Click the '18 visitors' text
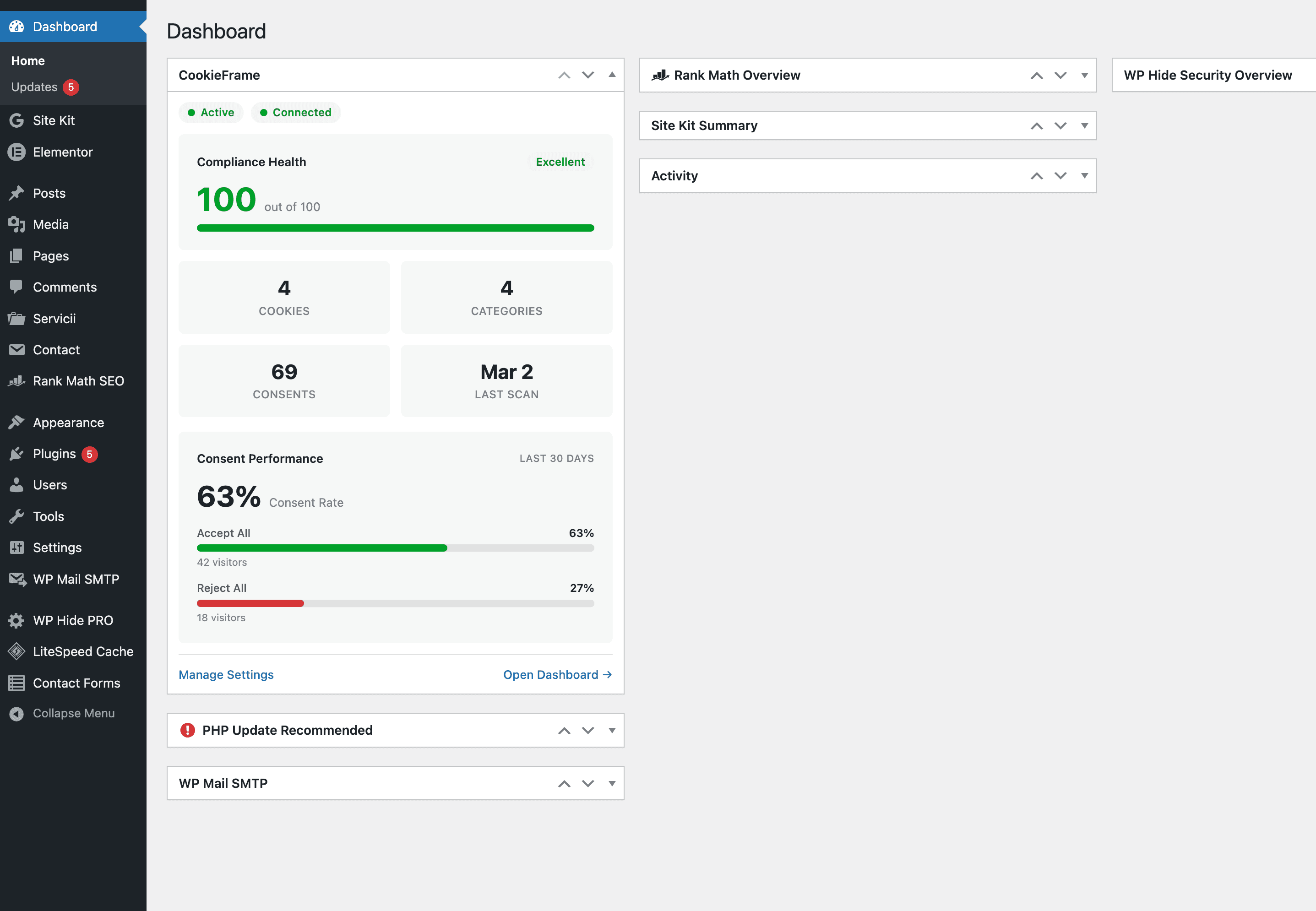 coord(222,618)
